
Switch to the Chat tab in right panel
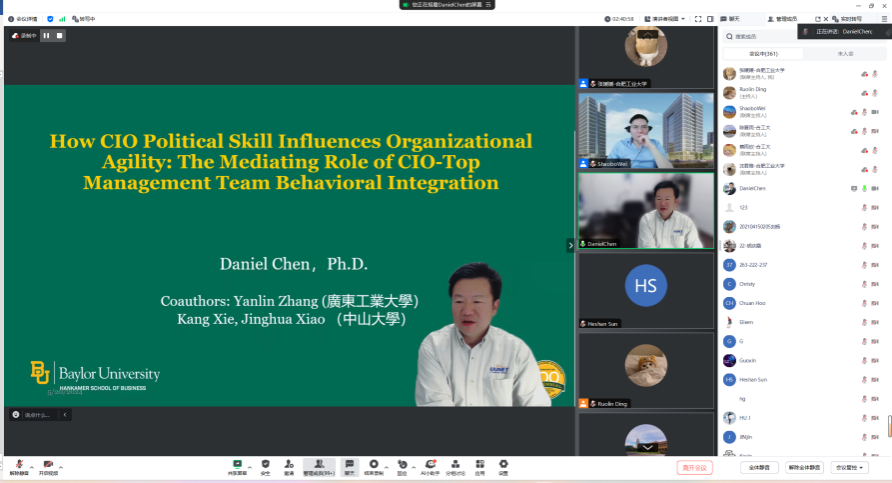tap(735, 18)
